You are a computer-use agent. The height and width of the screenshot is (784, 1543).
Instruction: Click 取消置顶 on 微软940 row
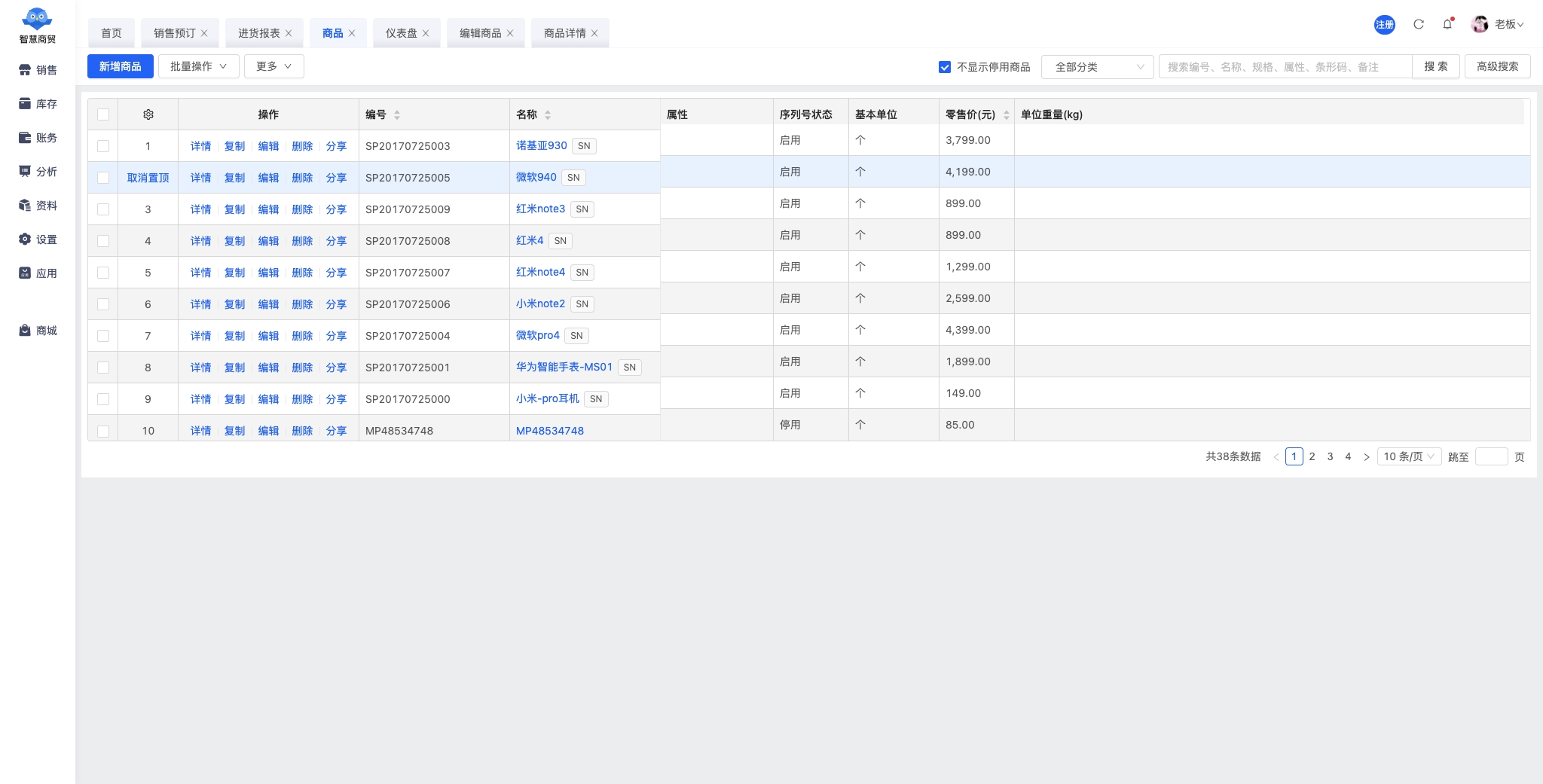[x=148, y=178]
